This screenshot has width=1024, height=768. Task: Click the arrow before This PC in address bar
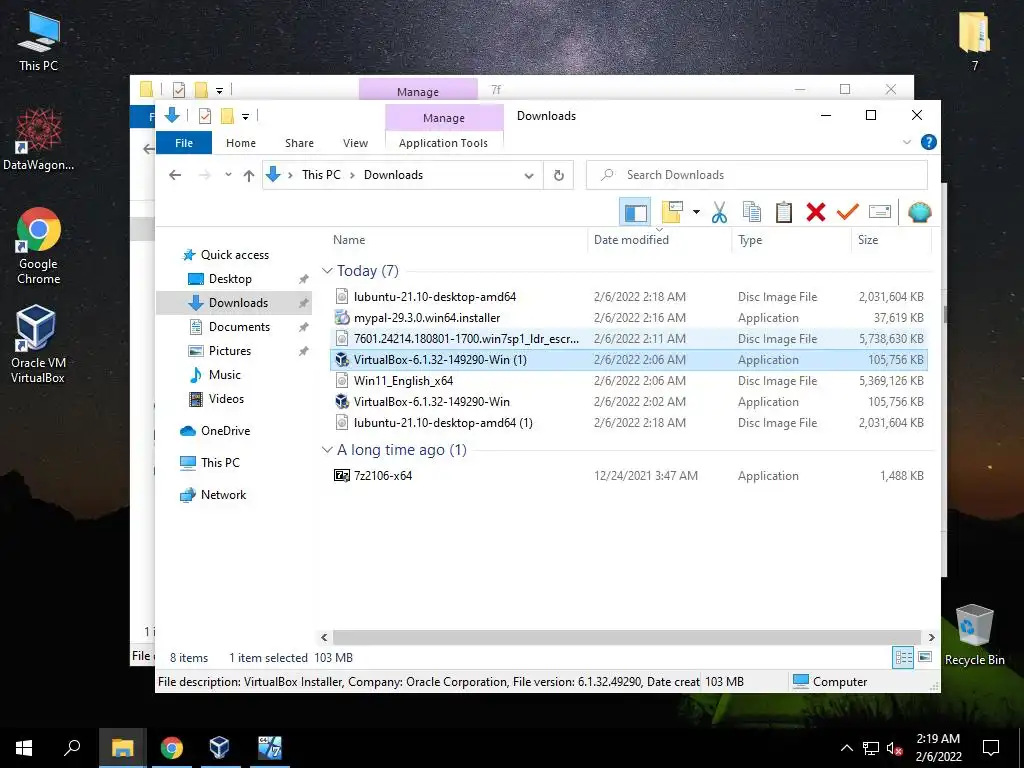coord(291,175)
